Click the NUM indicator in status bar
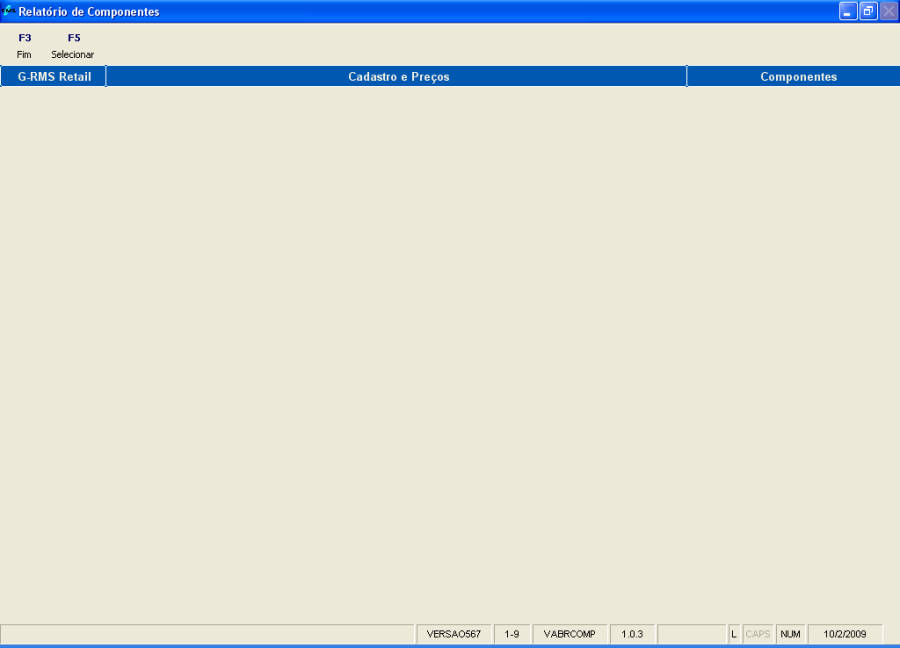The height and width of the screenshot is (648, 900). (x=790, y=634)
